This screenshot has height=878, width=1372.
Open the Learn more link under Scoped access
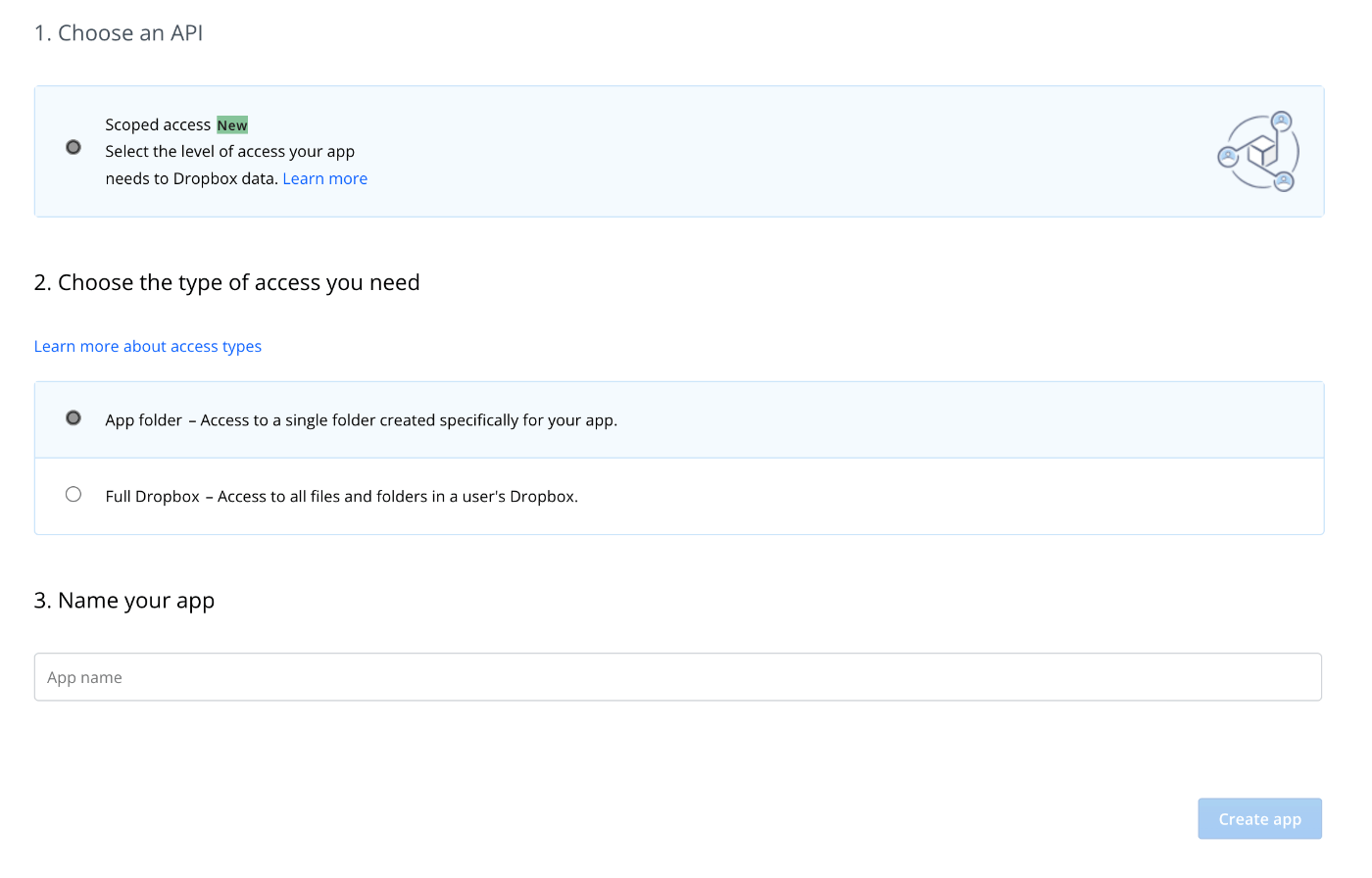[x=325, y=178]
